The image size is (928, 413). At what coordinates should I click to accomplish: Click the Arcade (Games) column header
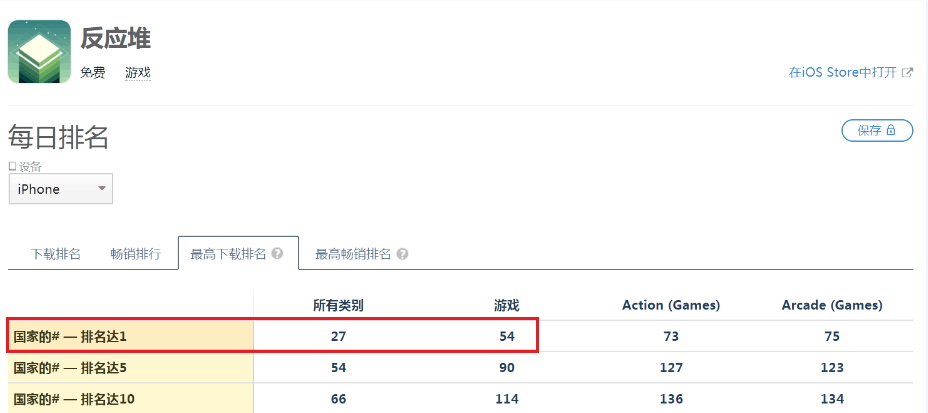click(832, 305)
